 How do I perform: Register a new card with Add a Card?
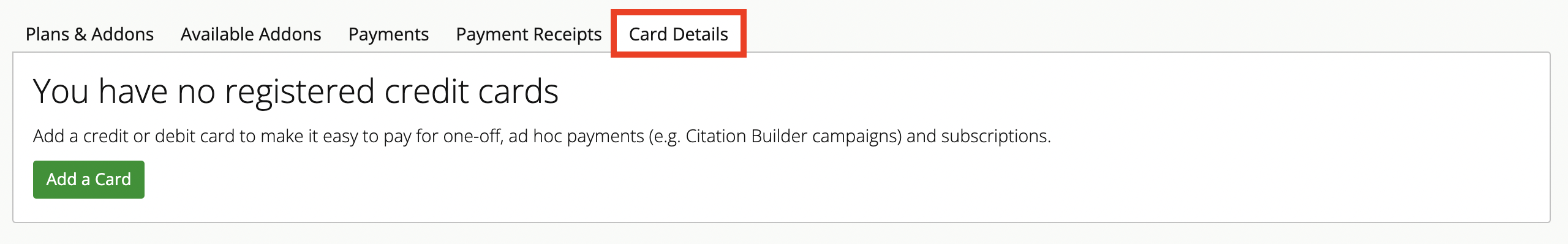[89, 180]
